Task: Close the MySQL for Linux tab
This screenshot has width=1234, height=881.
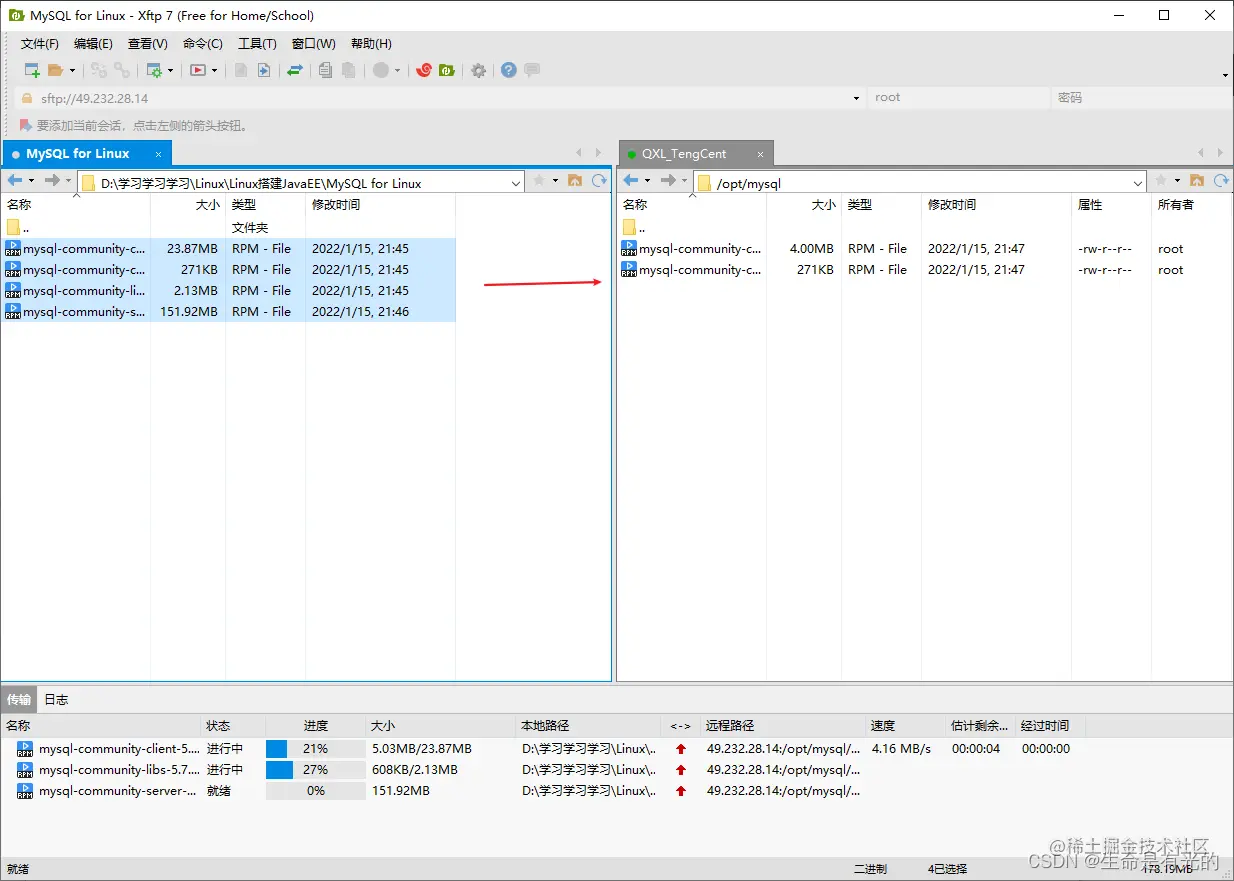Action: 159,154
